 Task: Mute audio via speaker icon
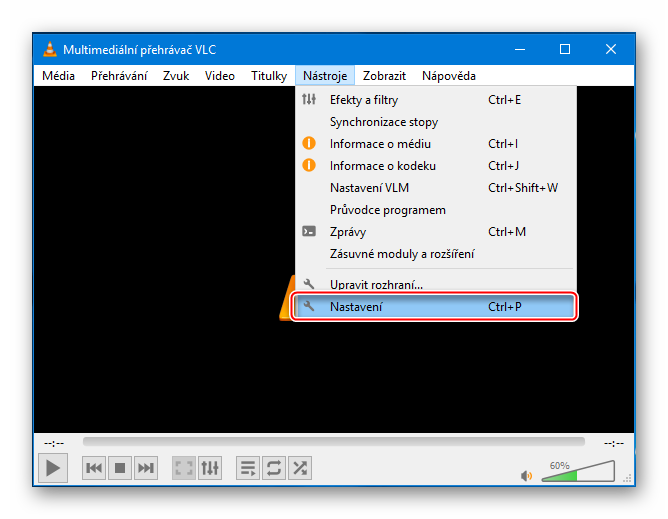(x=527, y=476)
